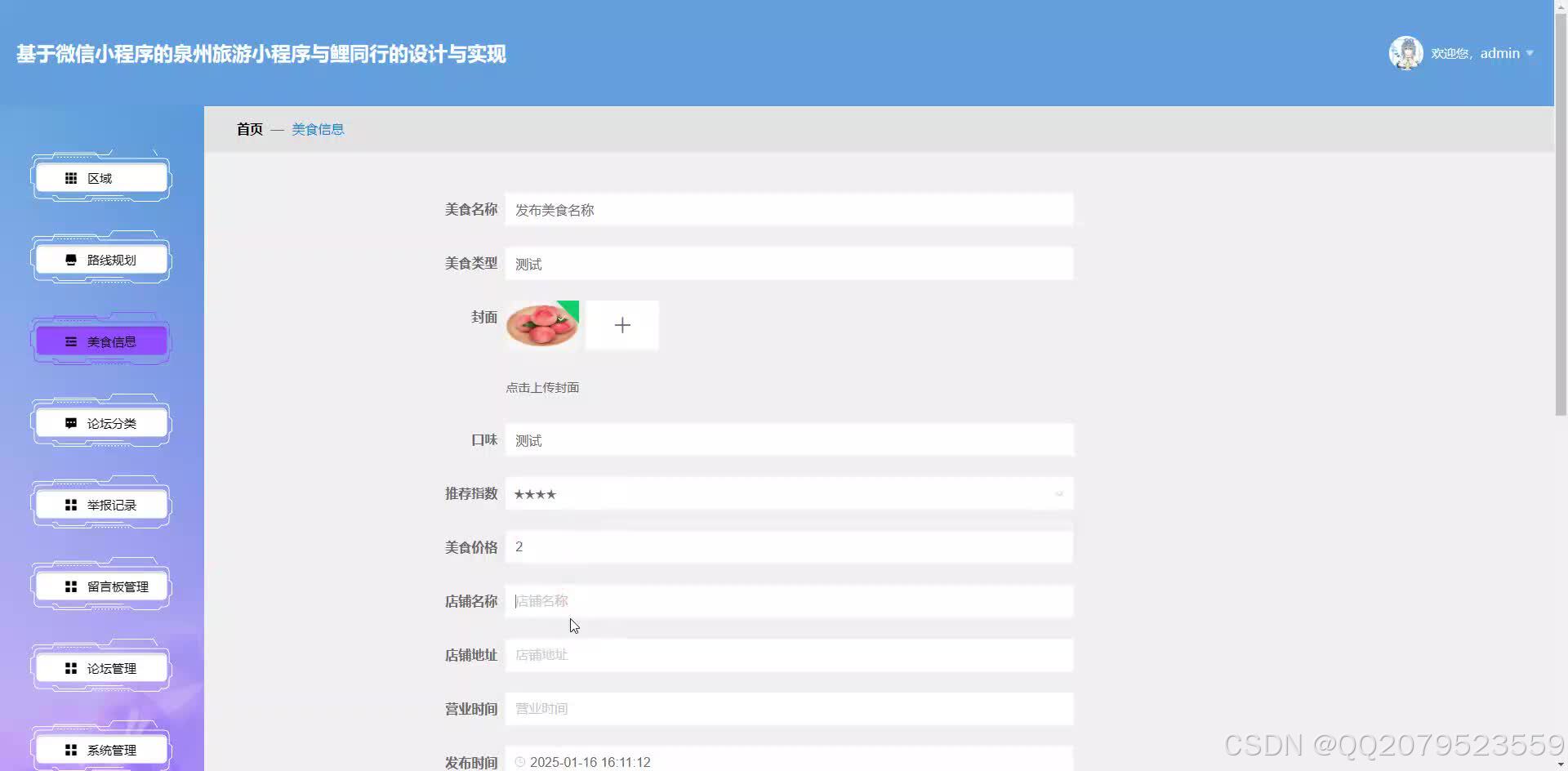Click the 举报记录 grid icon
Image resolution: width=1568 pixels, height=771 pixels.
pos(71,504)
